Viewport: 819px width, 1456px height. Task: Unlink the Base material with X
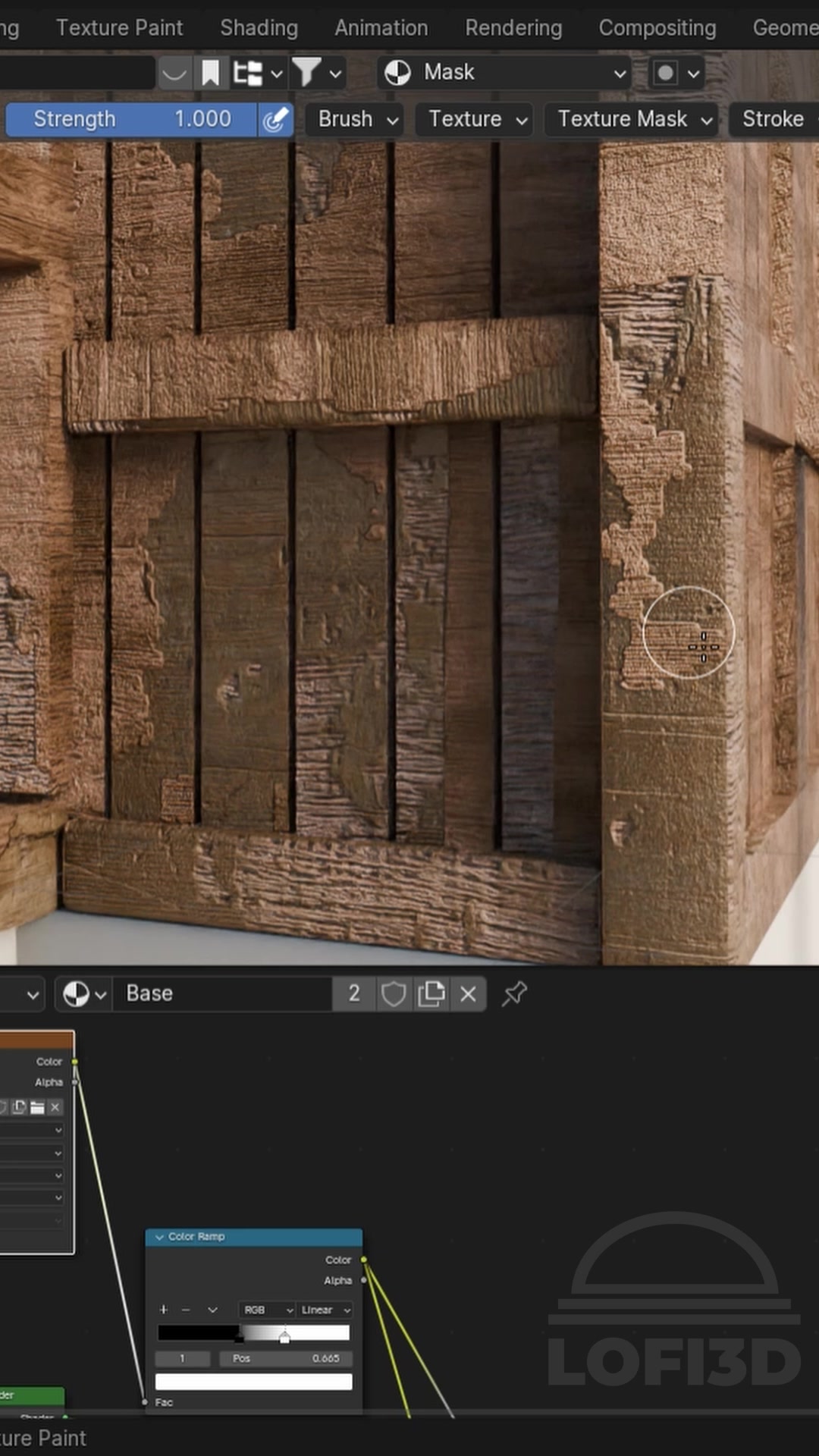click(469, 993)
